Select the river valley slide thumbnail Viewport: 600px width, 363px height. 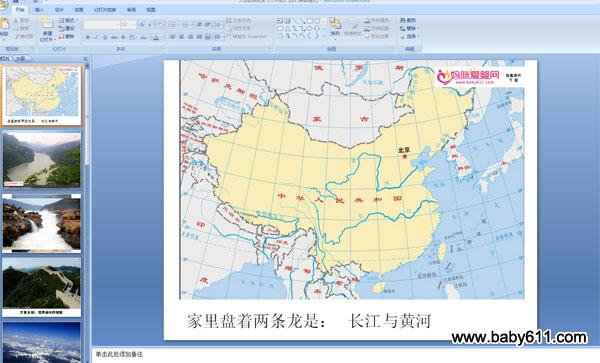(42, 159)
